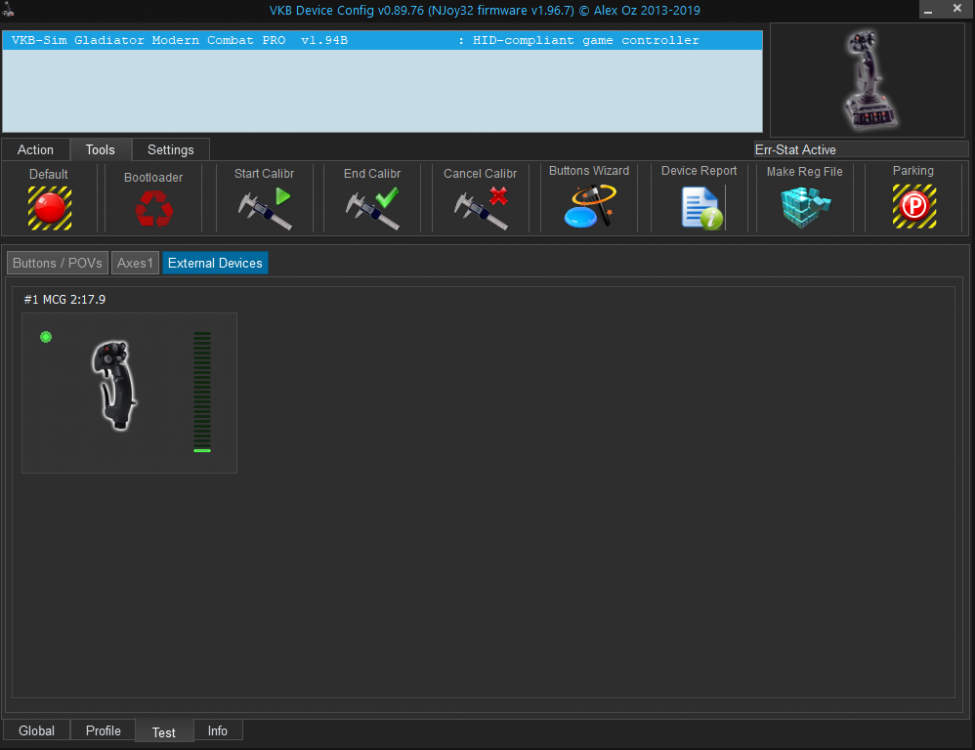The width and height of the screenshot is (975, 750).
Task: Open the Settings tab
Action: [171, 150]
